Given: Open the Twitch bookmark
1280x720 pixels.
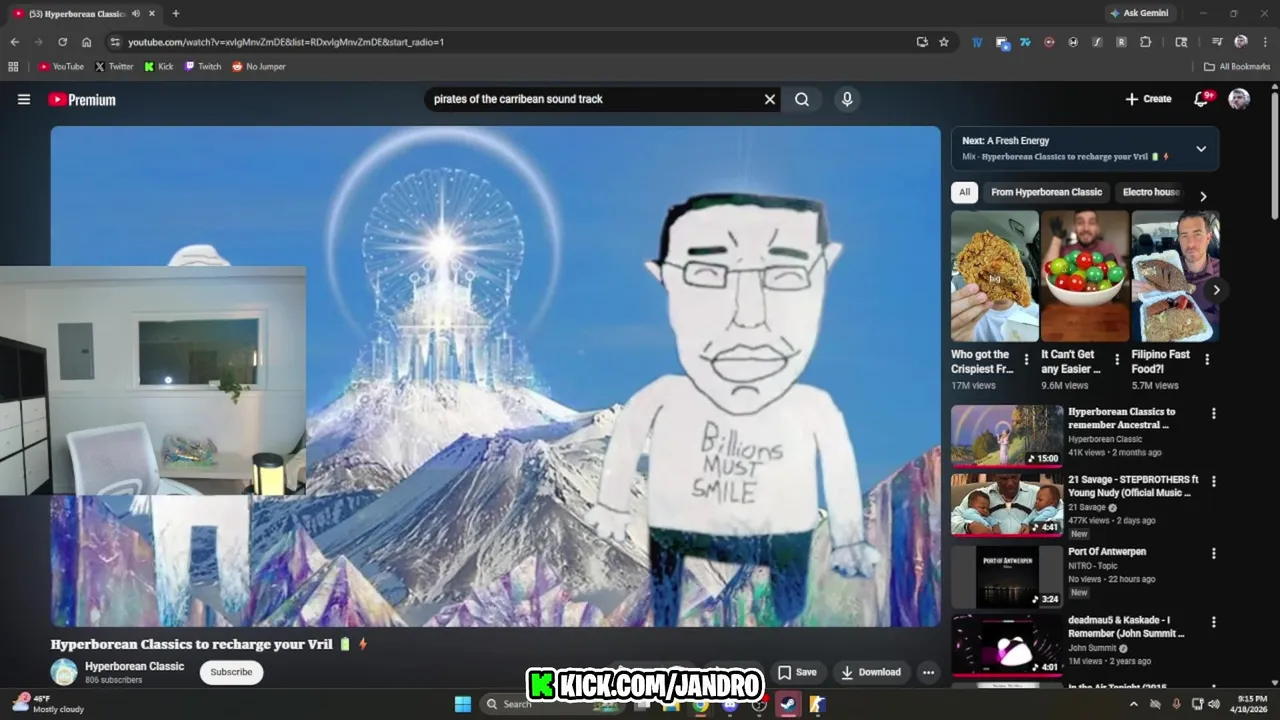Looking at the screenshot, I should pos(203,67).
